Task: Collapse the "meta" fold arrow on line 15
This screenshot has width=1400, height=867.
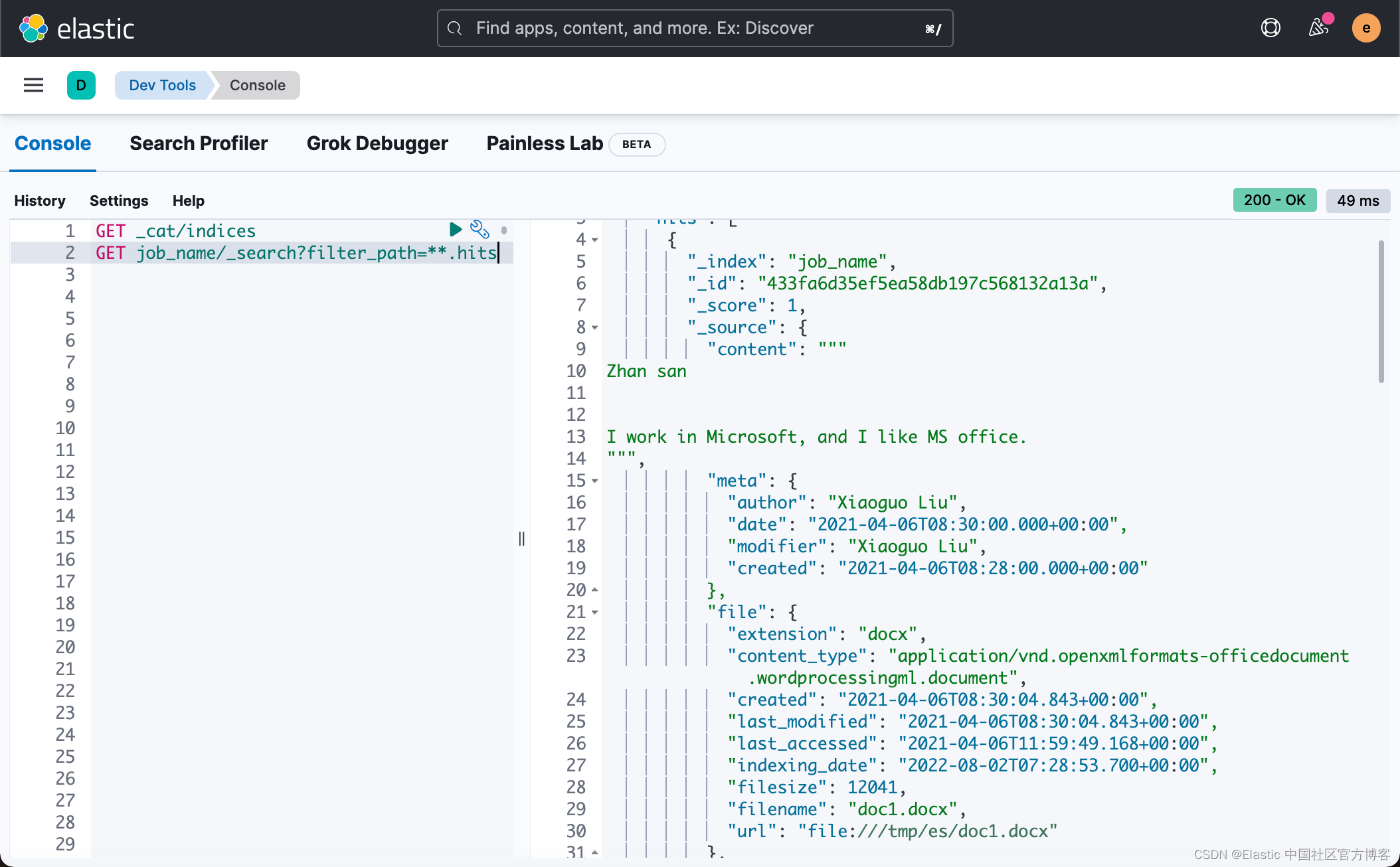Action: pos(595,481)
